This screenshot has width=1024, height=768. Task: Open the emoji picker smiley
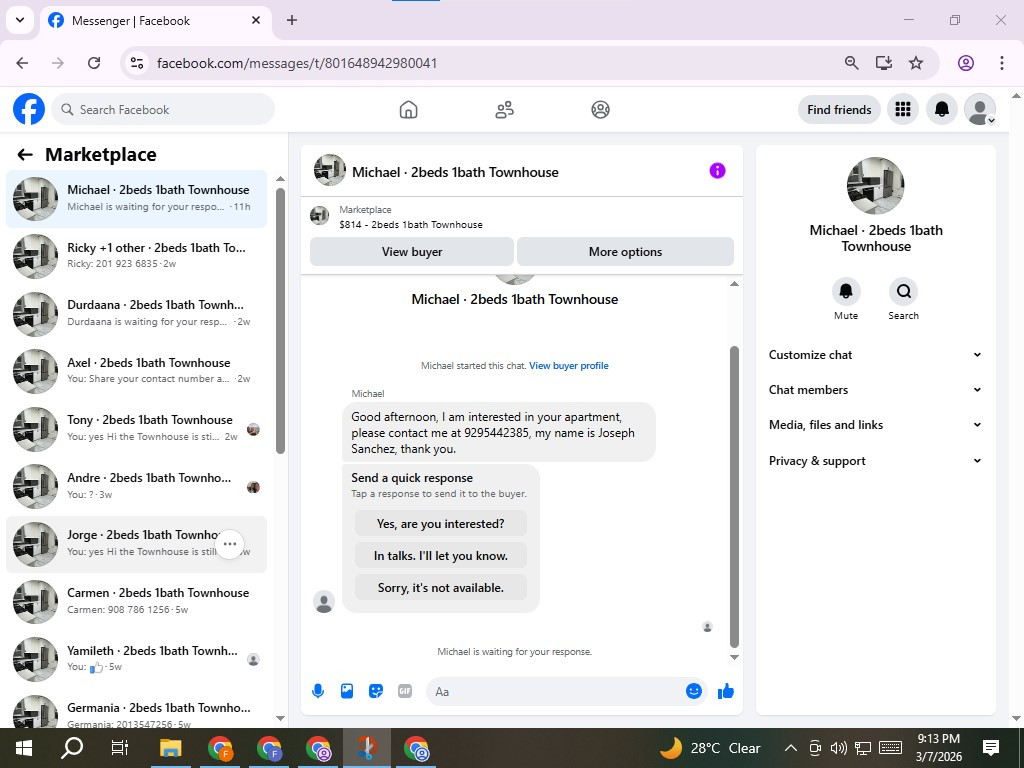pos(694,691)
